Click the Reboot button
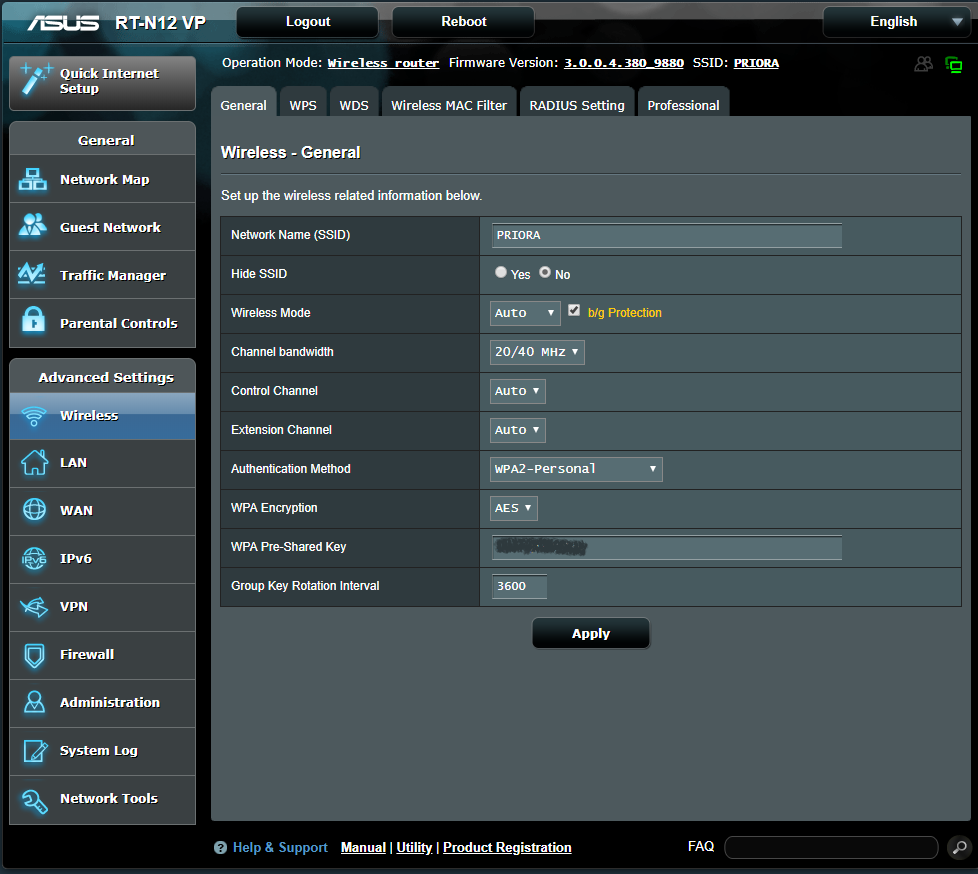Image resolution: width=978 pixels, height=874 pixels. tap(463, 22)
